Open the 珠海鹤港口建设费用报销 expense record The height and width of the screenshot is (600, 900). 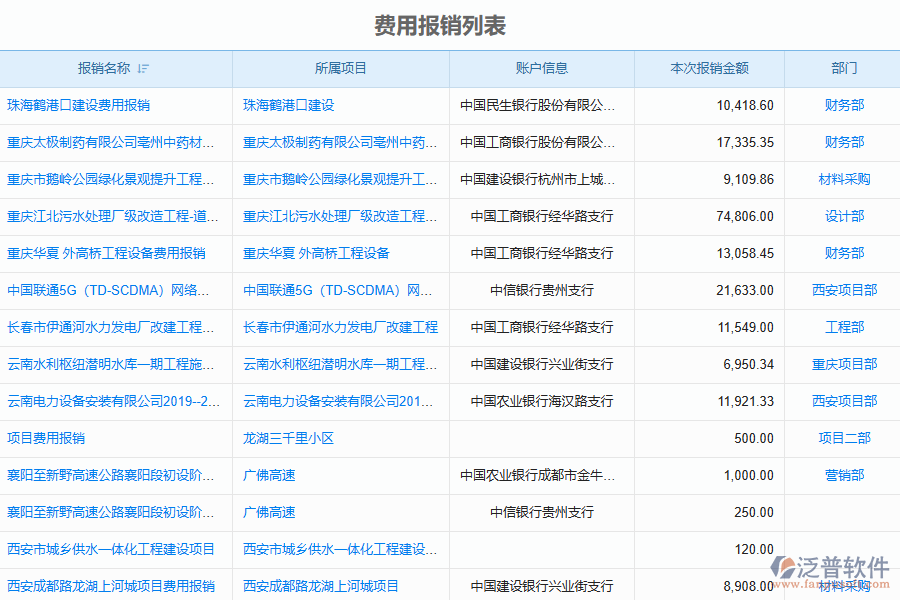78,105
